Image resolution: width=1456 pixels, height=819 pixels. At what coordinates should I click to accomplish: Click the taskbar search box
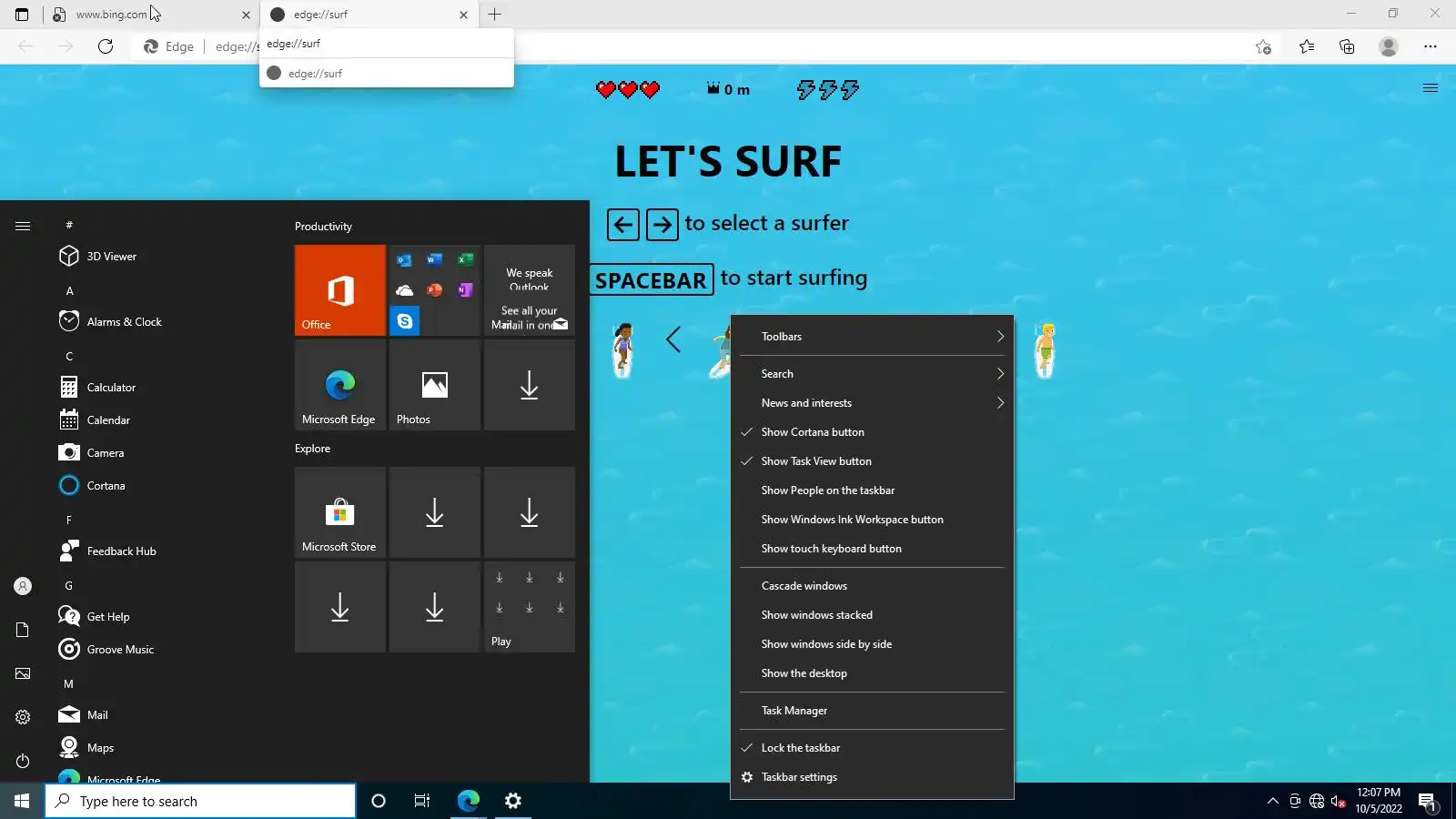point(200,801)
